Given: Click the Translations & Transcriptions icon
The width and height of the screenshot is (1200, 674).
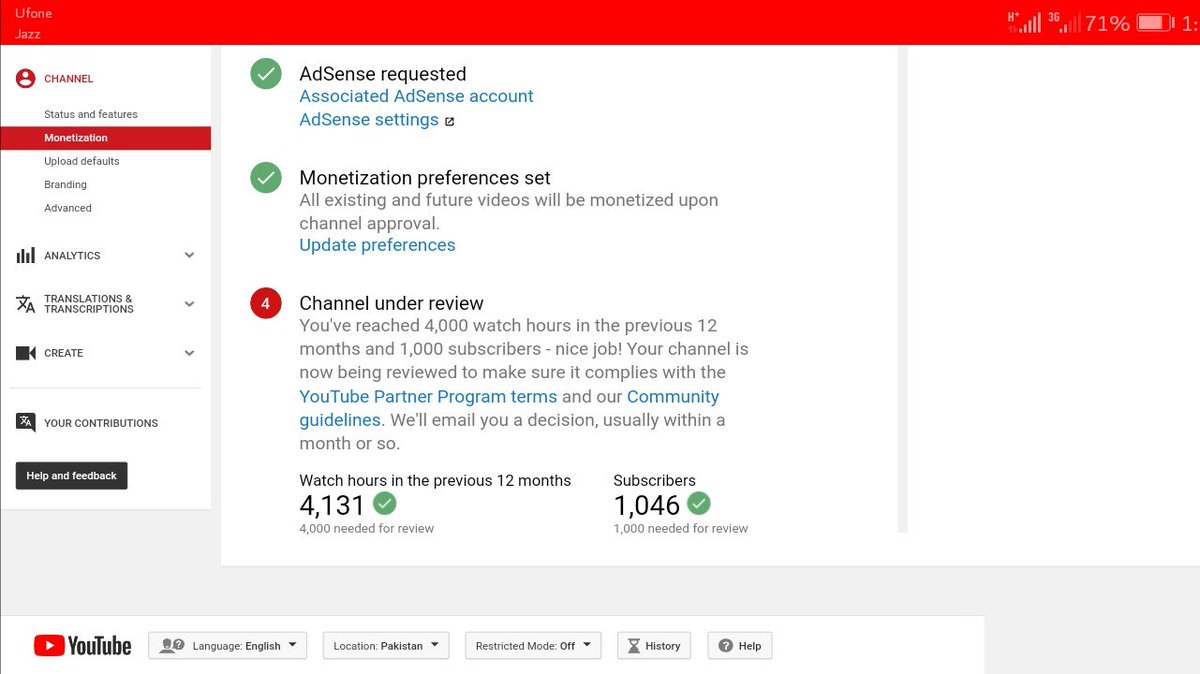Looking at the screenshot, I should tap(26, 304).
